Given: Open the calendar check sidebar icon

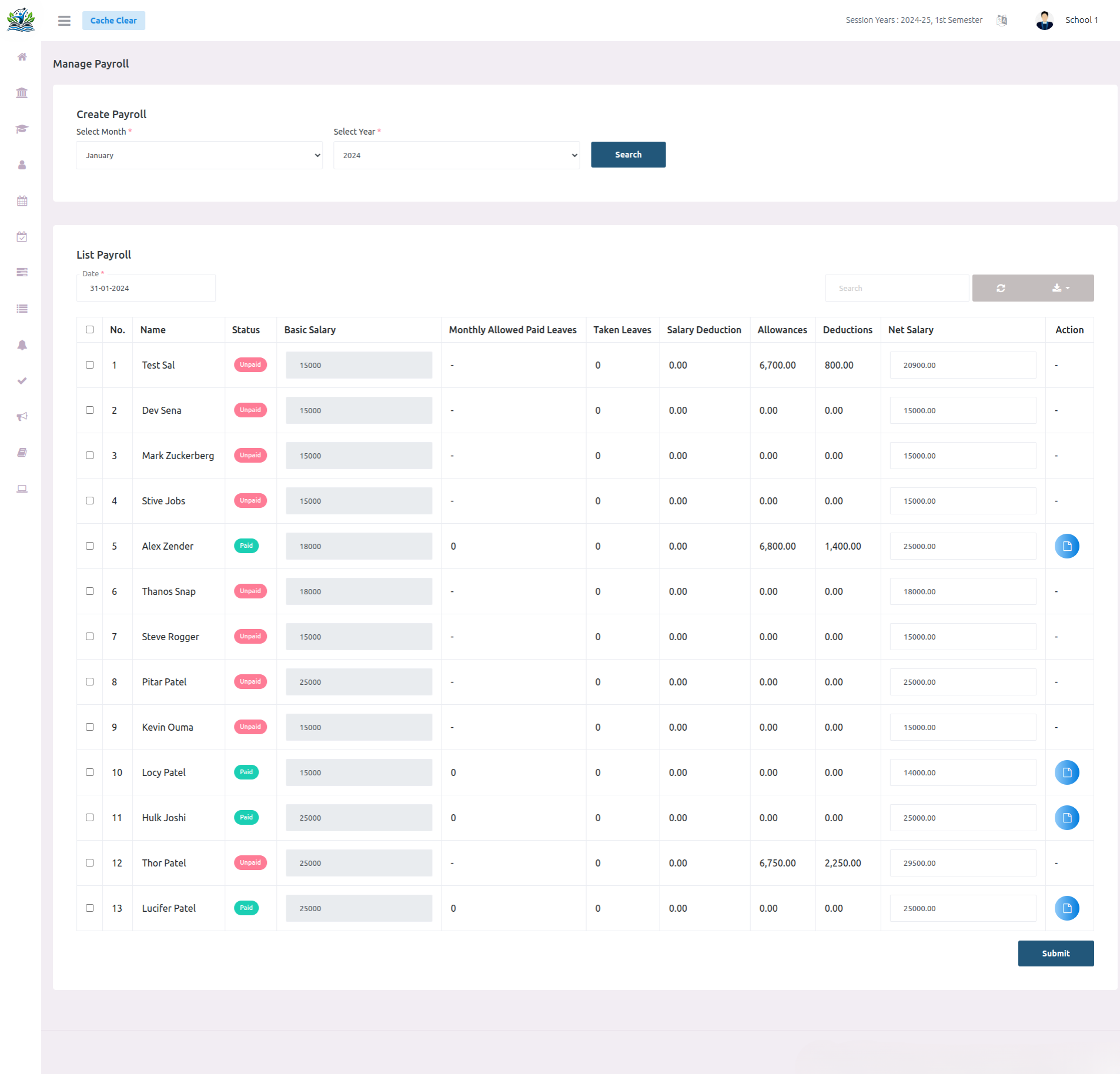Looking at the screenshot, I should click(x=22, y=237).
